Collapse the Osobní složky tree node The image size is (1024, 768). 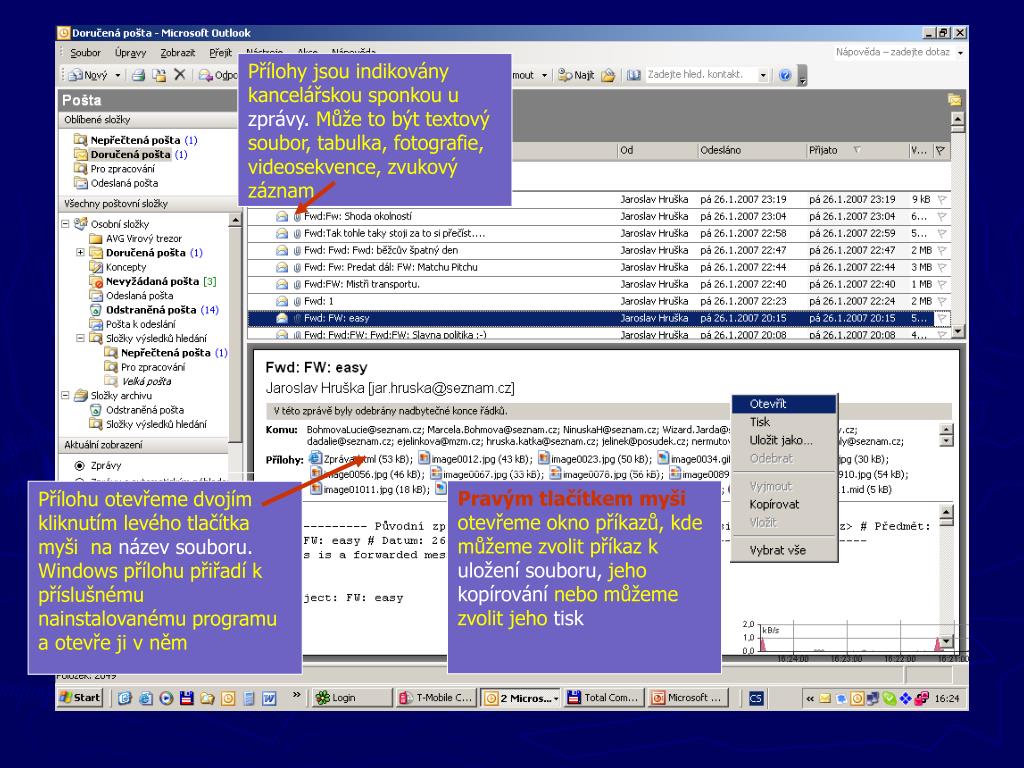pos(65,223)
